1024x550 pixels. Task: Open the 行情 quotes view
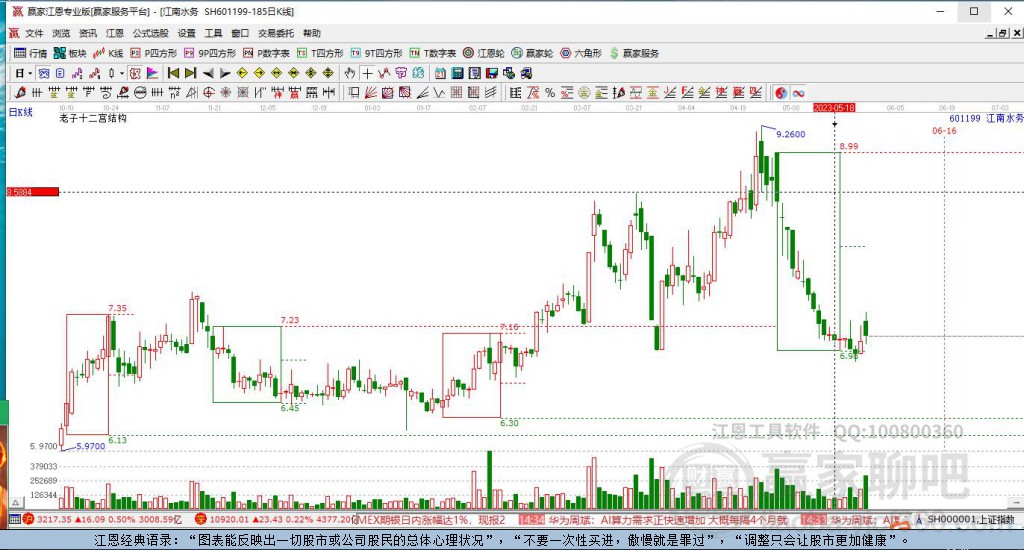click(30, 53)
